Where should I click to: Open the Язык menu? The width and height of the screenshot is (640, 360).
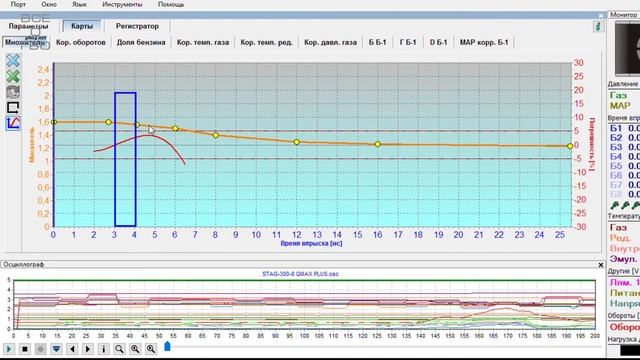(x=79, y=4)
